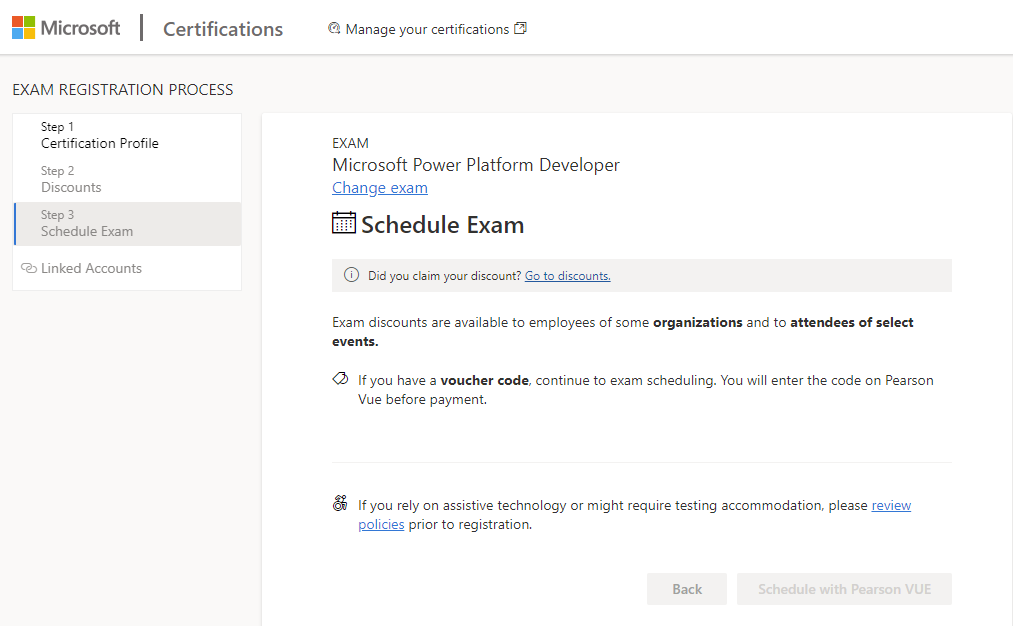Go to Step 1 Certification Profile

pyautogui.click(x=127, y=136)
